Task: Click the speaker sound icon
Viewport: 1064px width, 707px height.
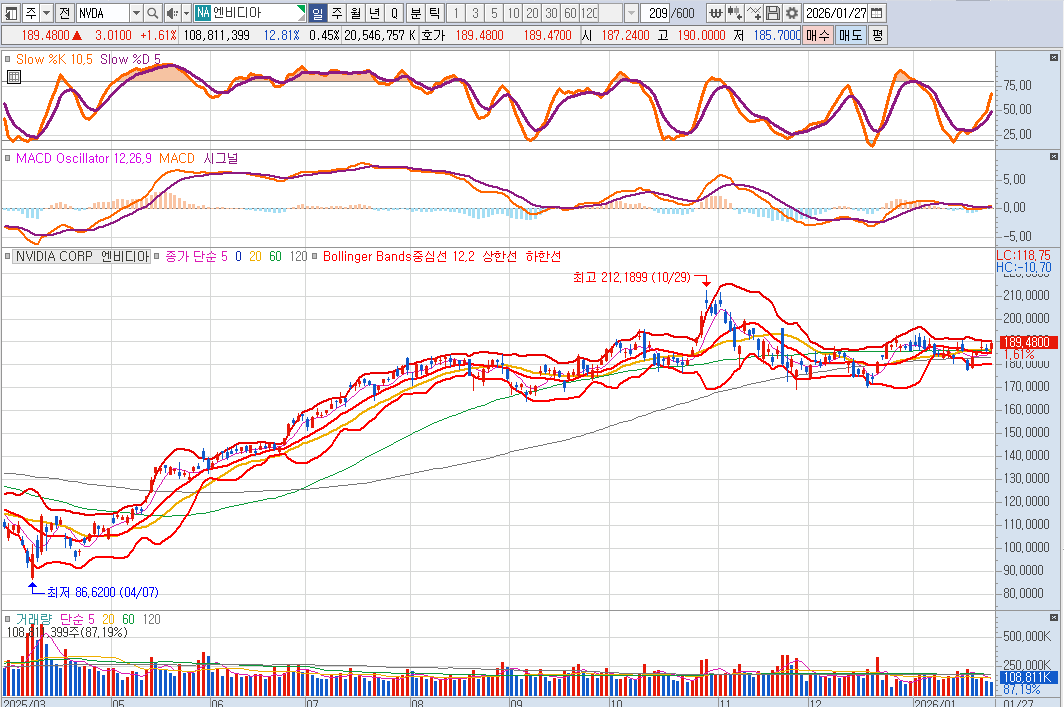Action: (x=170, y=13)
